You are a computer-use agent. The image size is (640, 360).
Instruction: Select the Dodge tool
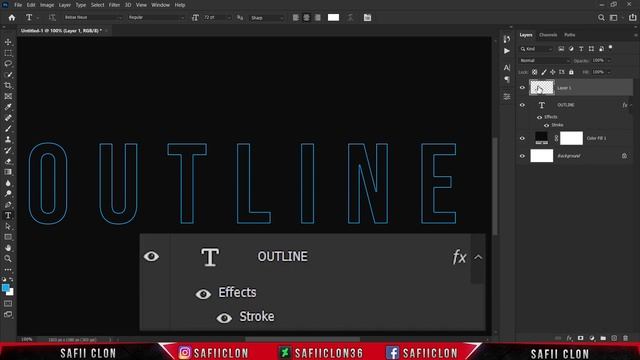click(x=8, y=193)
